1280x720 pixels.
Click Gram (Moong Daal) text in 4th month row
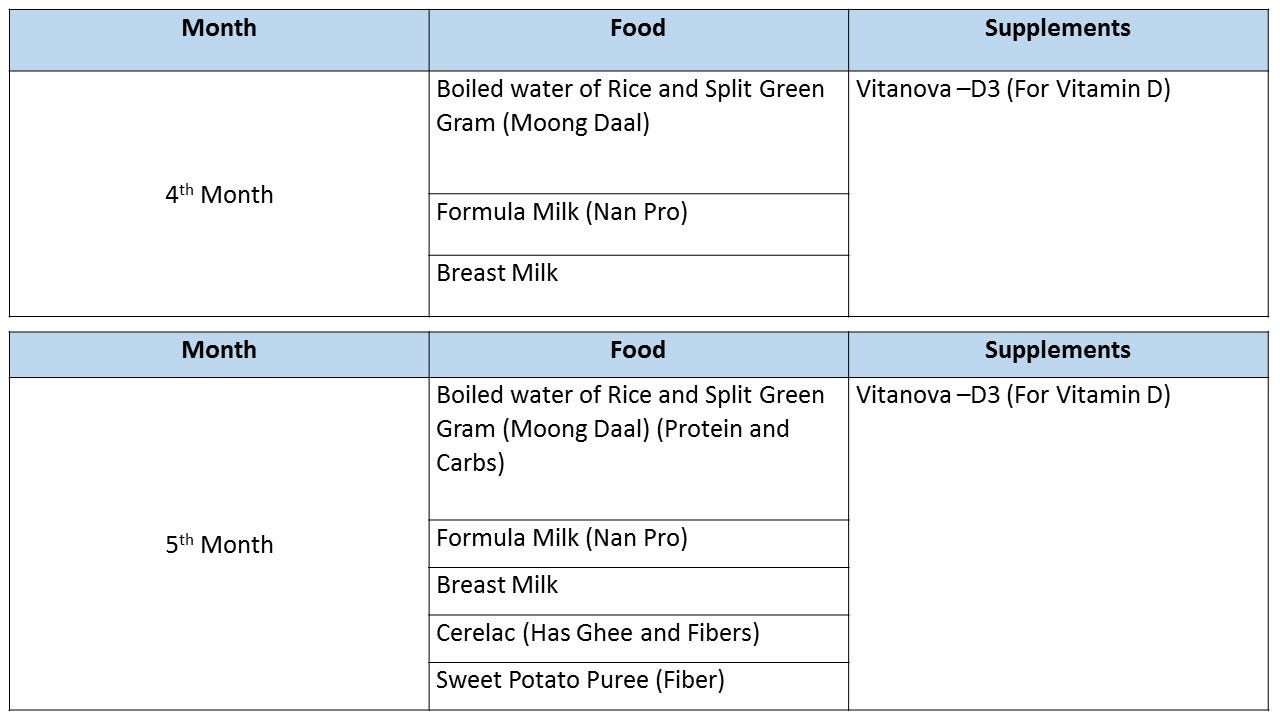click(543, 124)
